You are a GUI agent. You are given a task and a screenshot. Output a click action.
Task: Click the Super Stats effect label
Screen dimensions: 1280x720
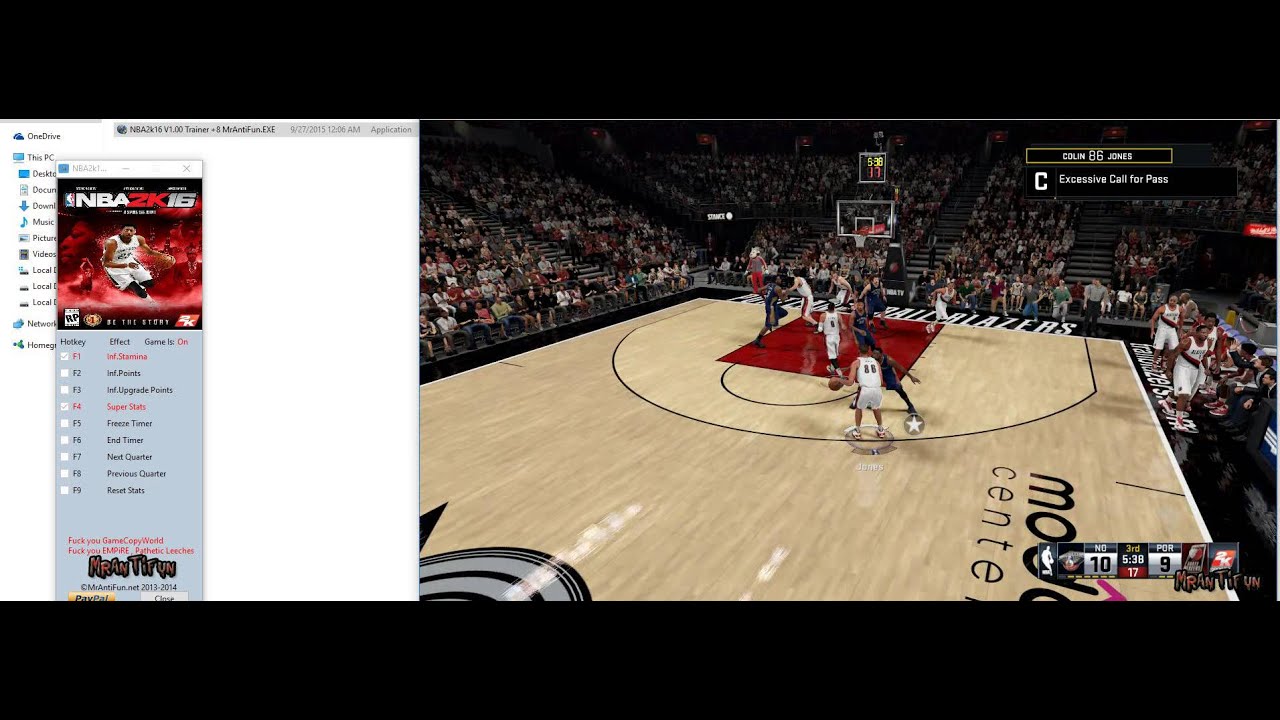pyautogui.click(x=126, y=407)
